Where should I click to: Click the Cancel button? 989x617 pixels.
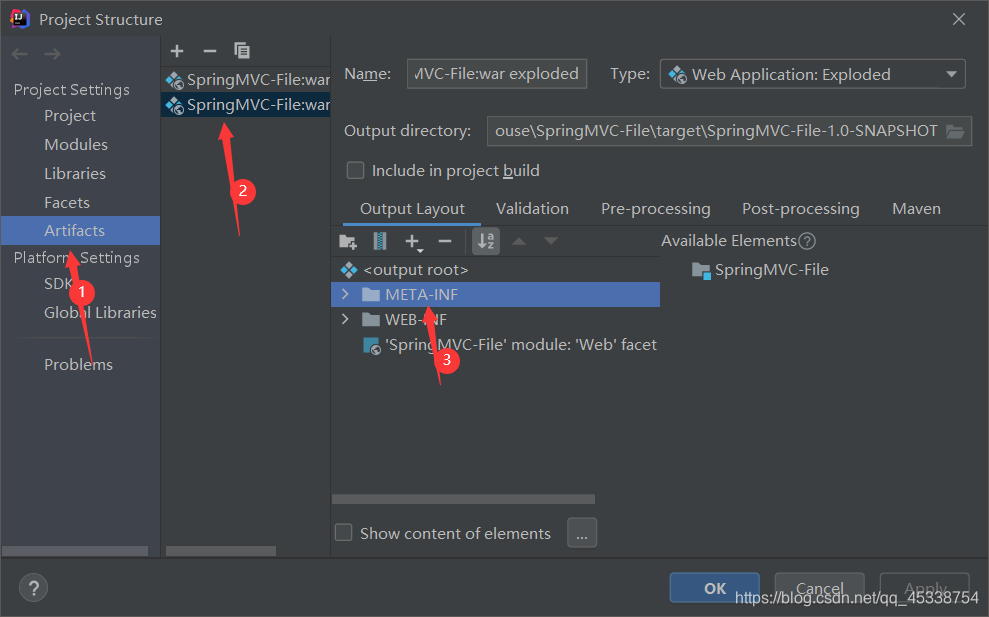coord(819,588)
